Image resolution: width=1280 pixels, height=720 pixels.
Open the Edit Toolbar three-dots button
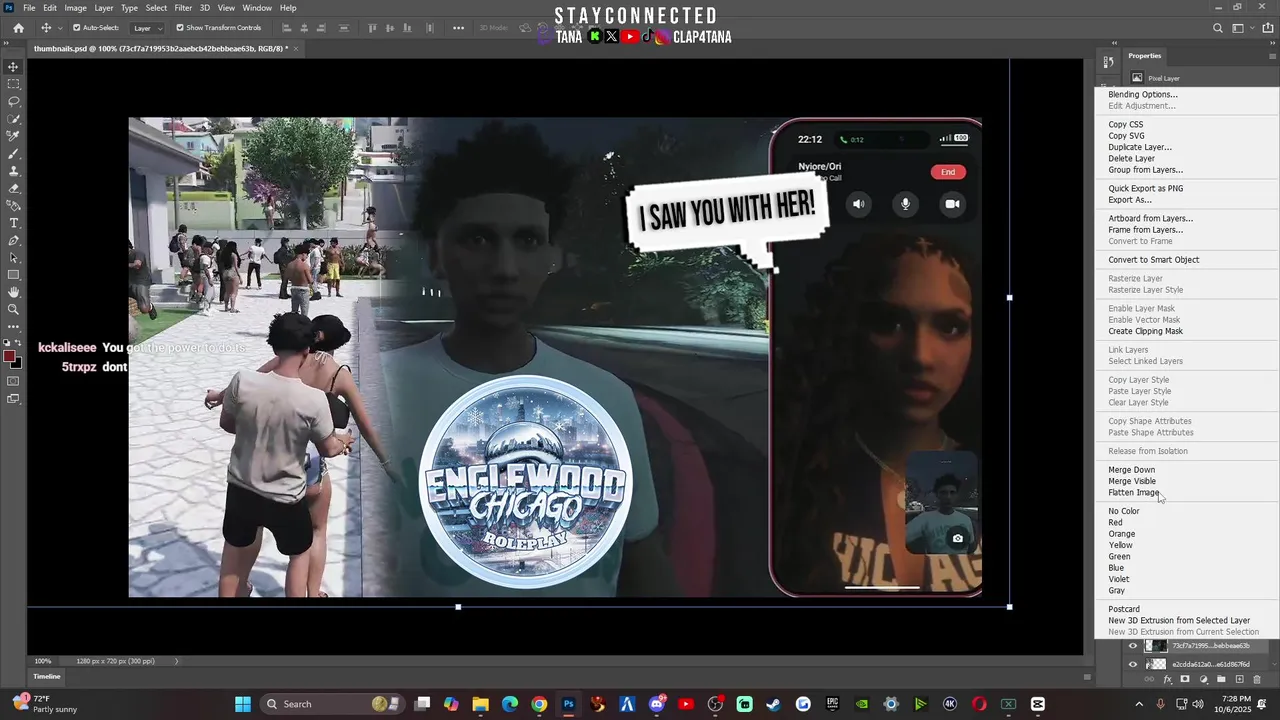[13, 326]
